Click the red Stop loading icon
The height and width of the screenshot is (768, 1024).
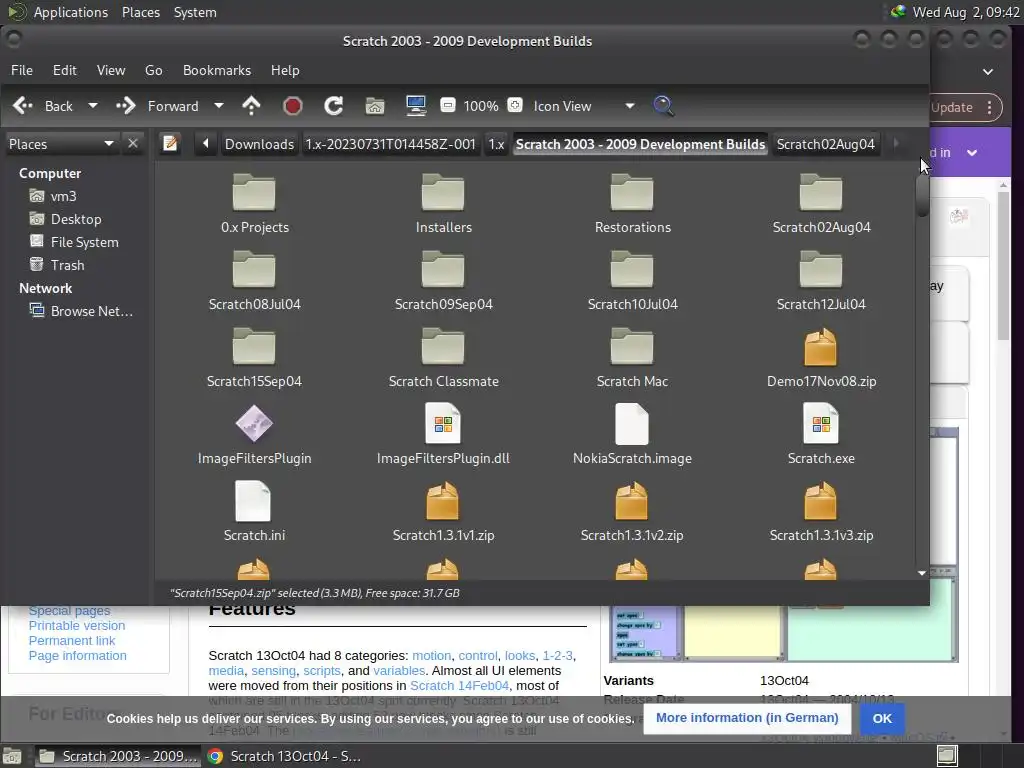[x=293, y=106]
